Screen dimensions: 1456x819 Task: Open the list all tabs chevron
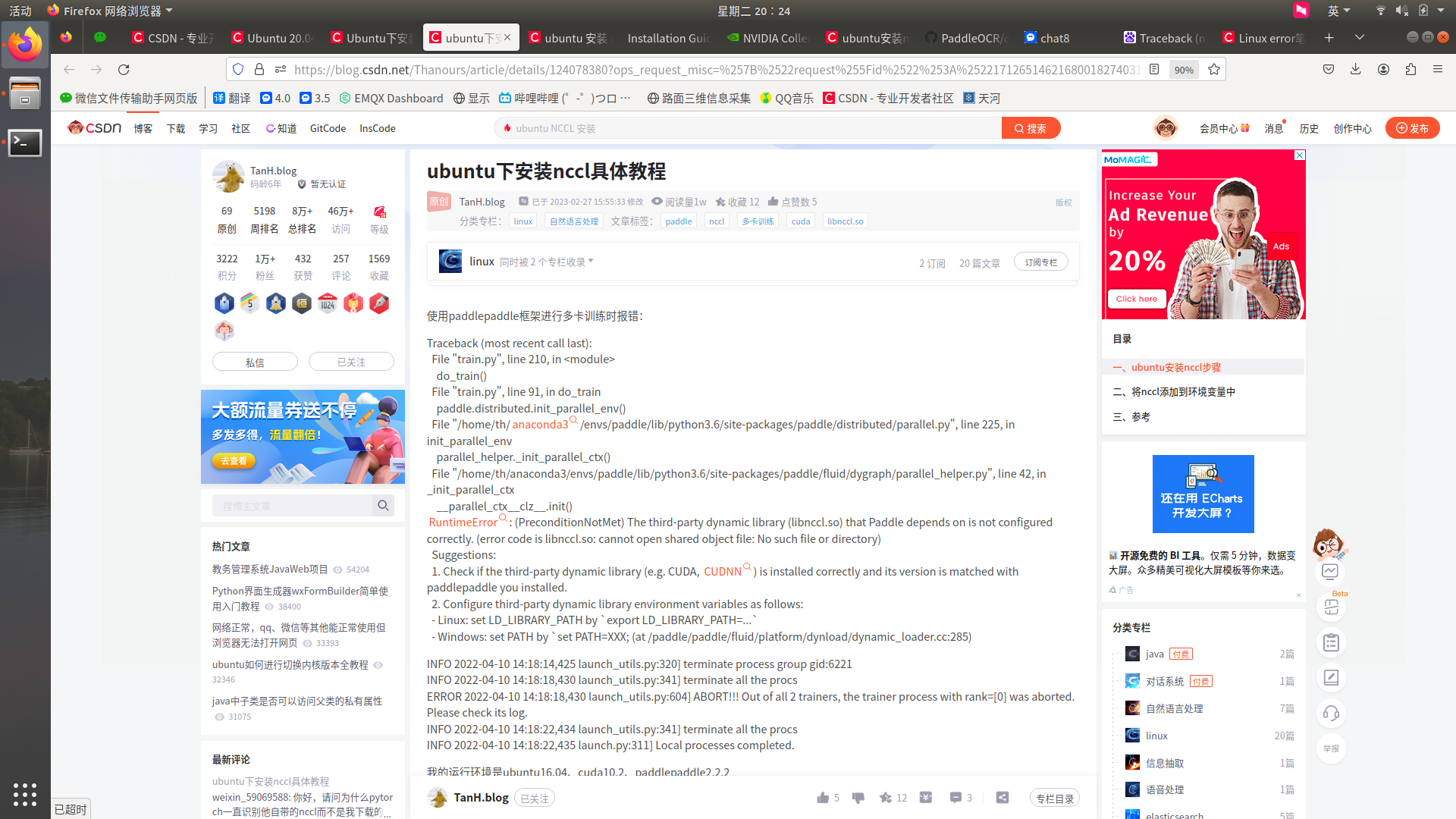tap(1360, 38)
